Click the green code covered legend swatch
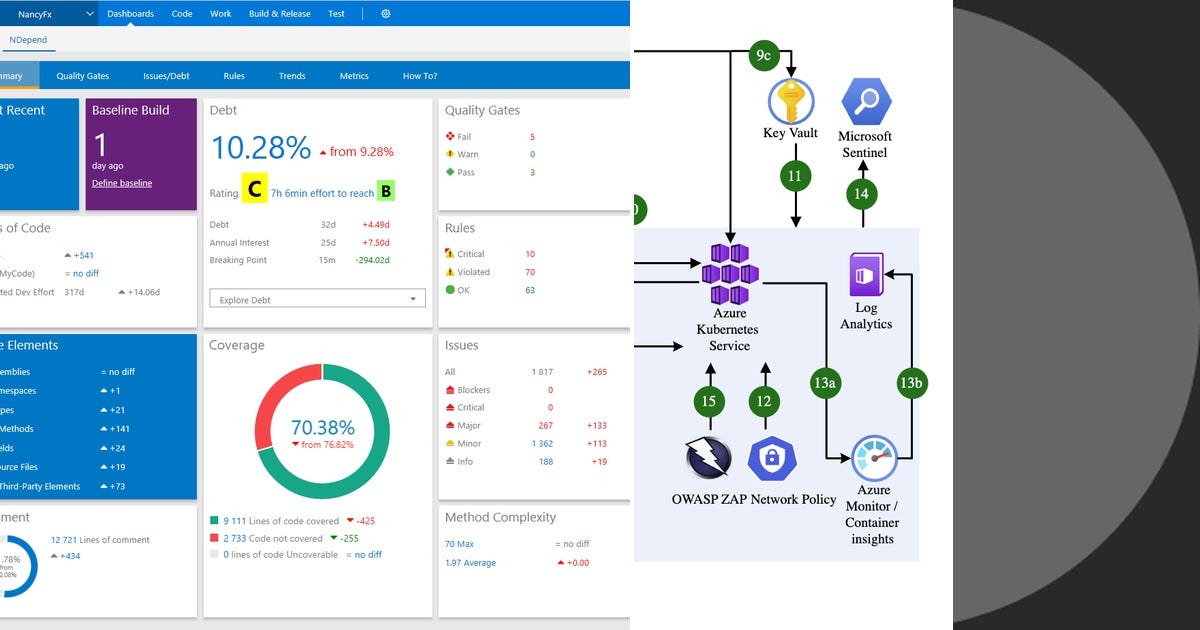Image resolution: width=1200 pixels, height=630 pixels. tap(212, 519)
